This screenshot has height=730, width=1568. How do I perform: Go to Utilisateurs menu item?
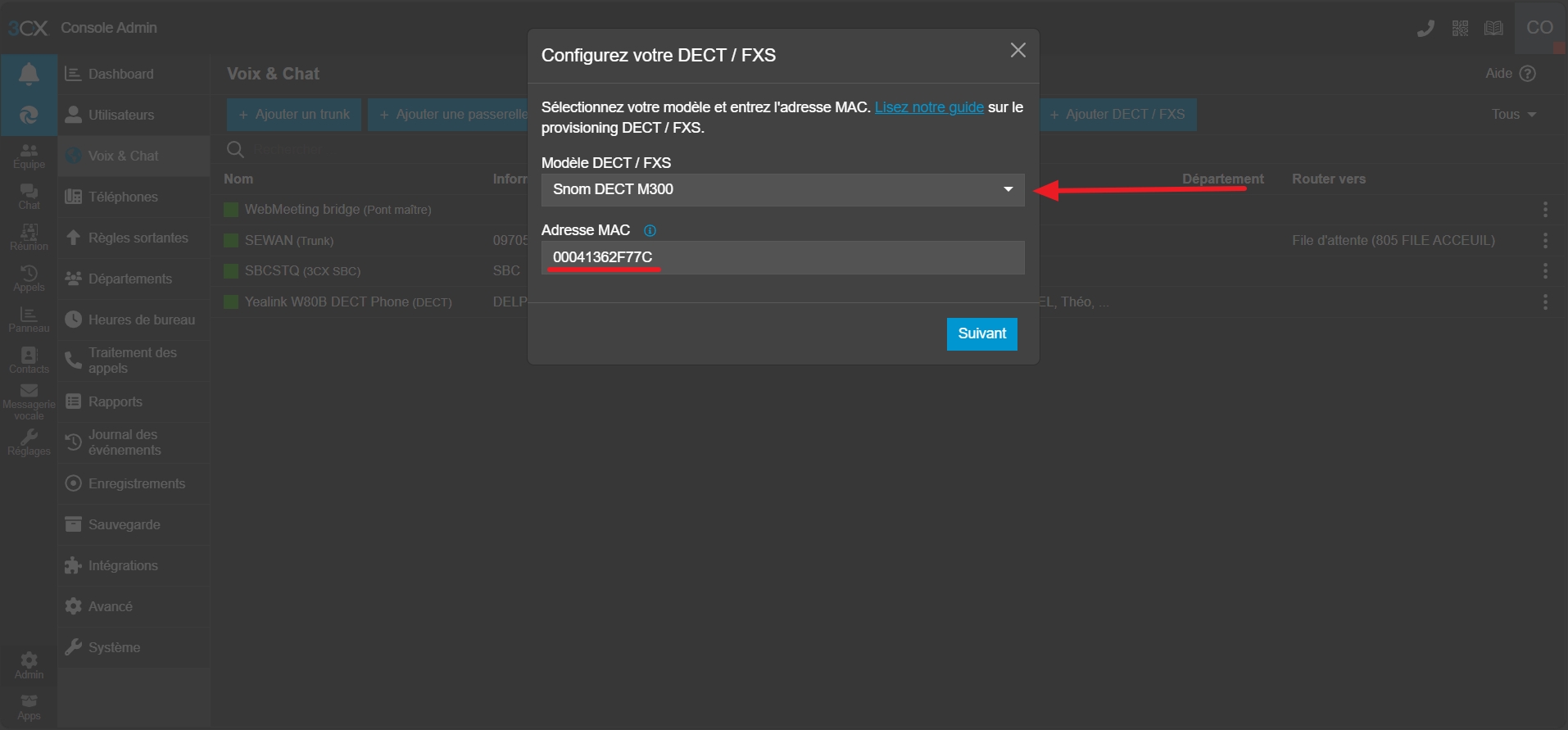click(x=134, y=115)
